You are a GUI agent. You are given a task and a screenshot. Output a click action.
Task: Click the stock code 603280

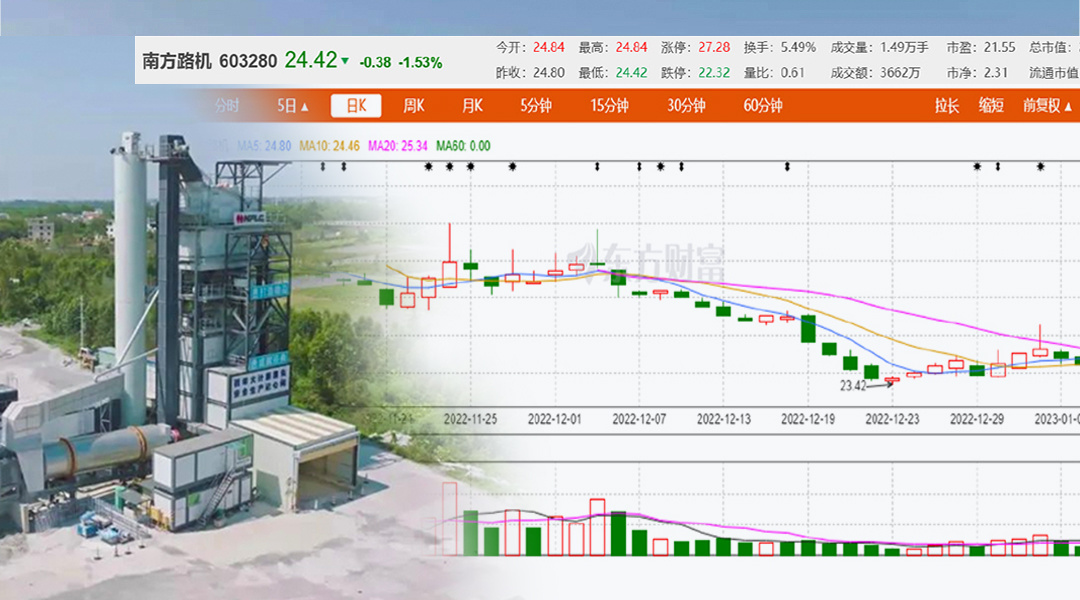click(x=248, y=61)
